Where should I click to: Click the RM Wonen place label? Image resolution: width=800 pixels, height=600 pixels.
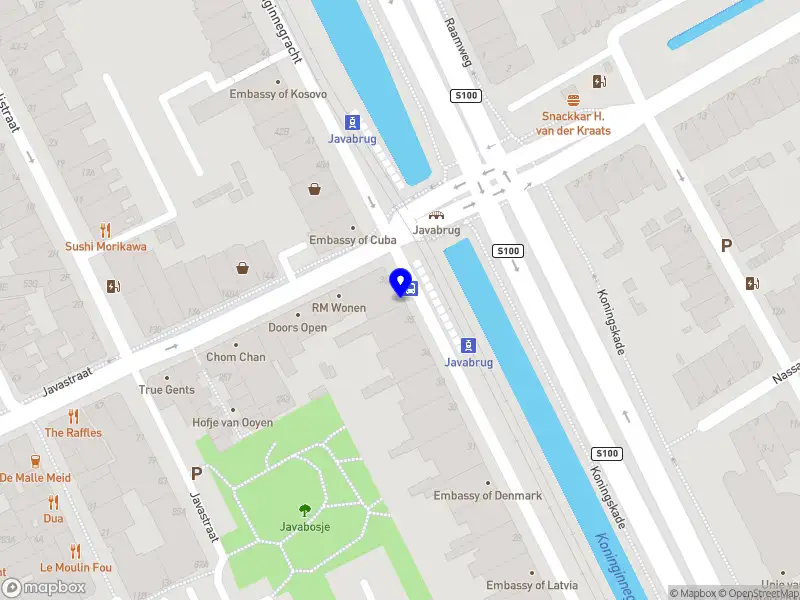coord(339,308)
